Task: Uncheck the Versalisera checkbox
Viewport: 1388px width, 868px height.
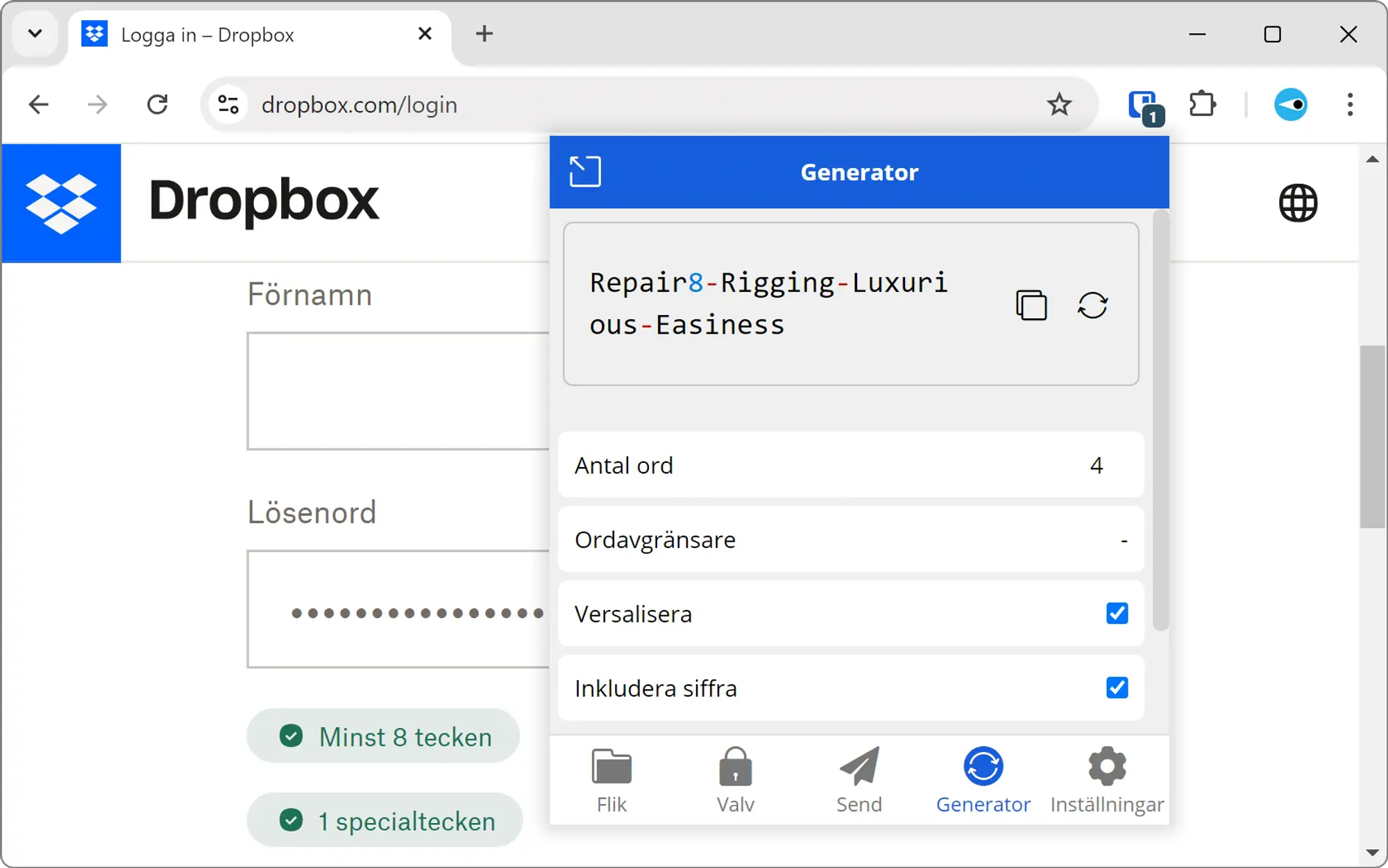Action: 1117,613
